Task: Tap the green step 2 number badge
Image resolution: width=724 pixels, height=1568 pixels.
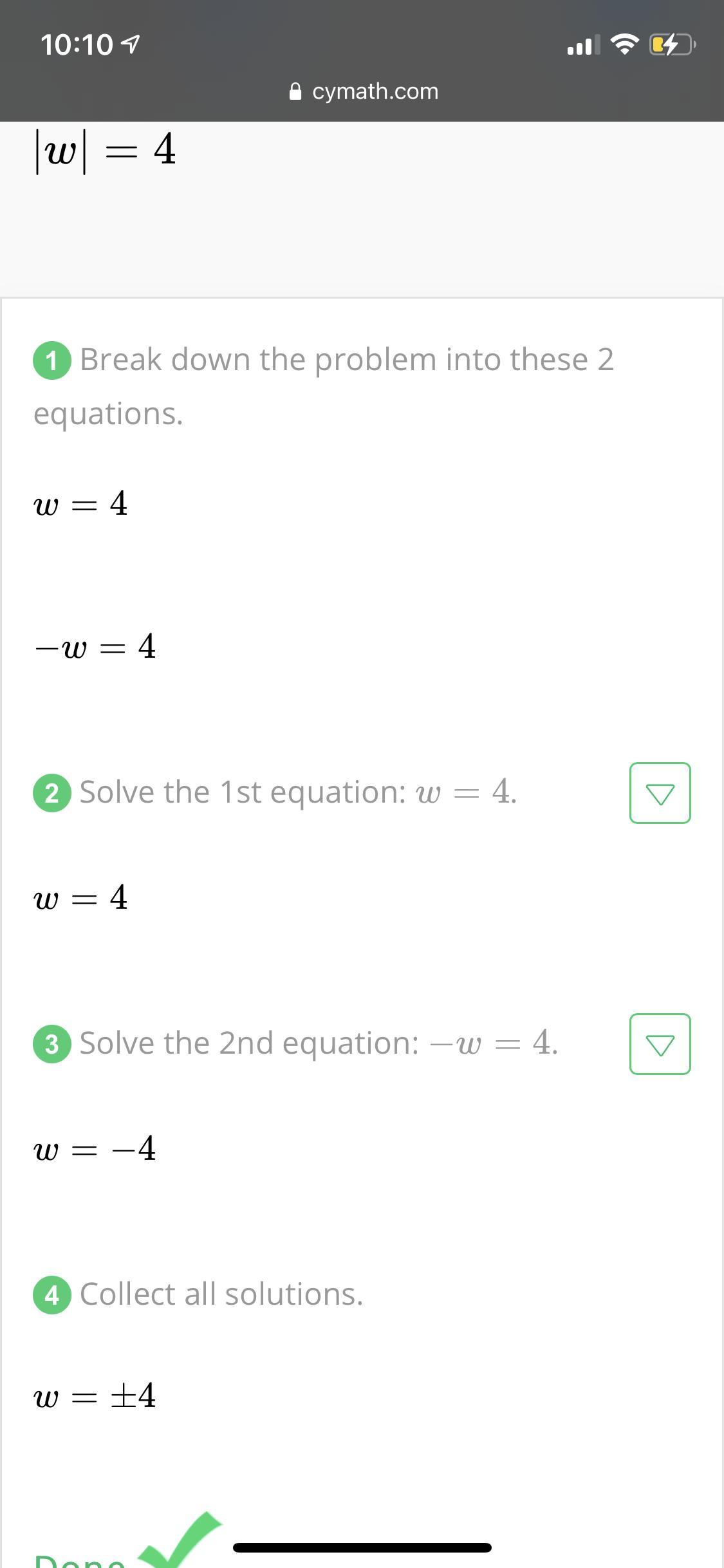Action: [x=52, y=793]
